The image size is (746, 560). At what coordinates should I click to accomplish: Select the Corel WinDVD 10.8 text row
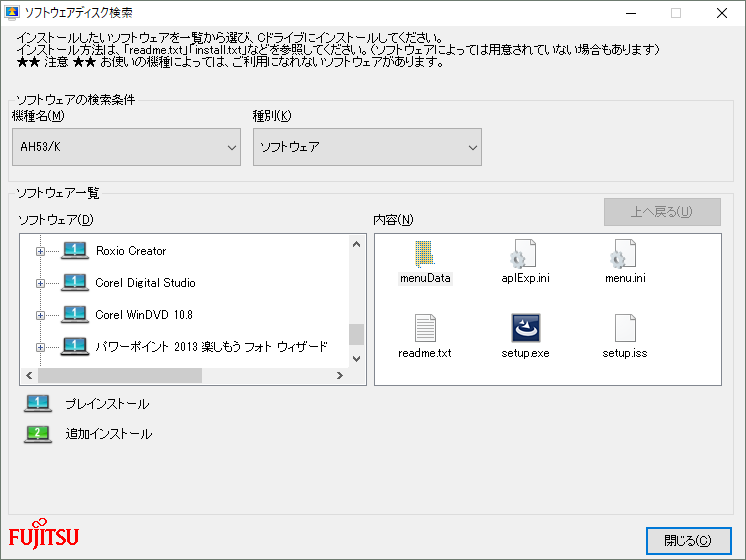[x=144, y=314]
